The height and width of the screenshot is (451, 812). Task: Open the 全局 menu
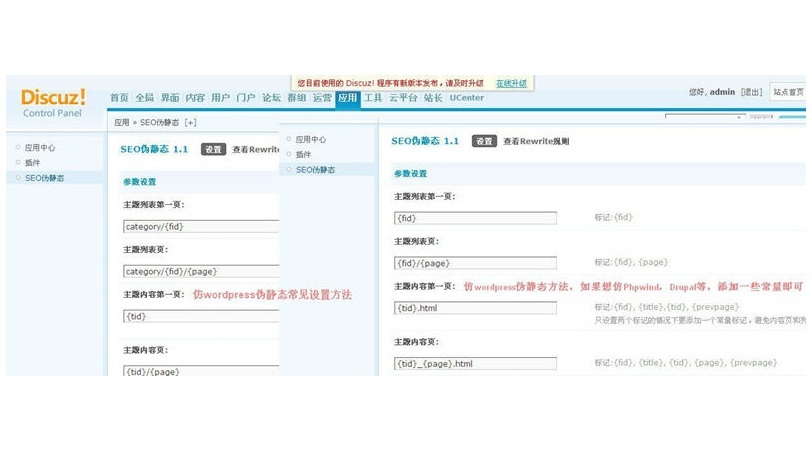point(144,97)
